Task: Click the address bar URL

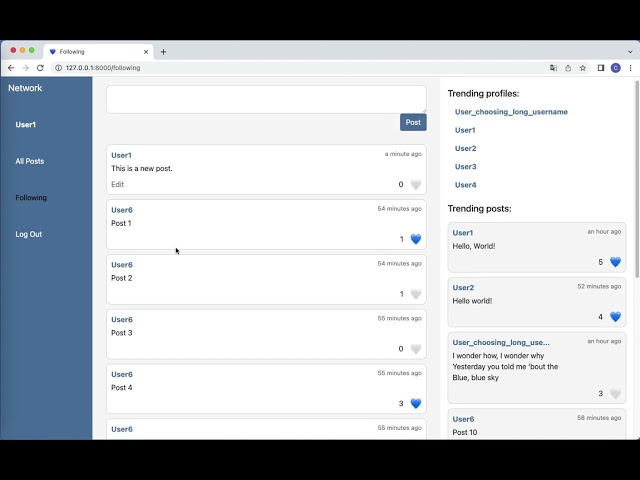Action: click(103, 68)
